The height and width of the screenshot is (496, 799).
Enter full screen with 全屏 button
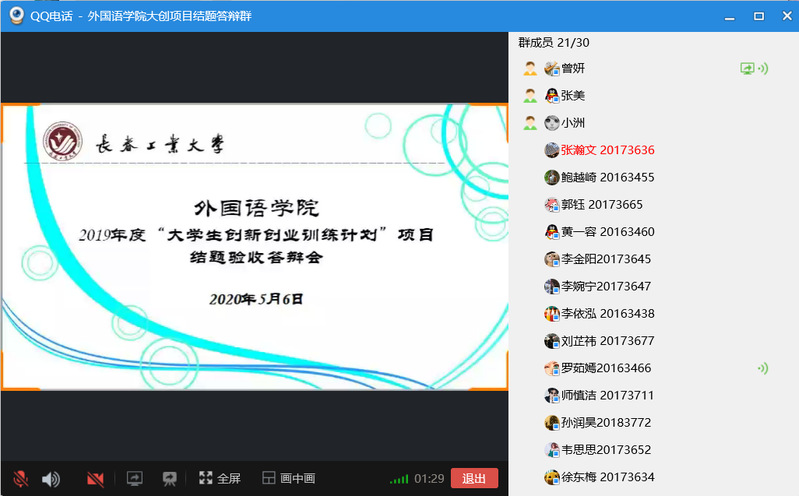[x=220, y=479]
